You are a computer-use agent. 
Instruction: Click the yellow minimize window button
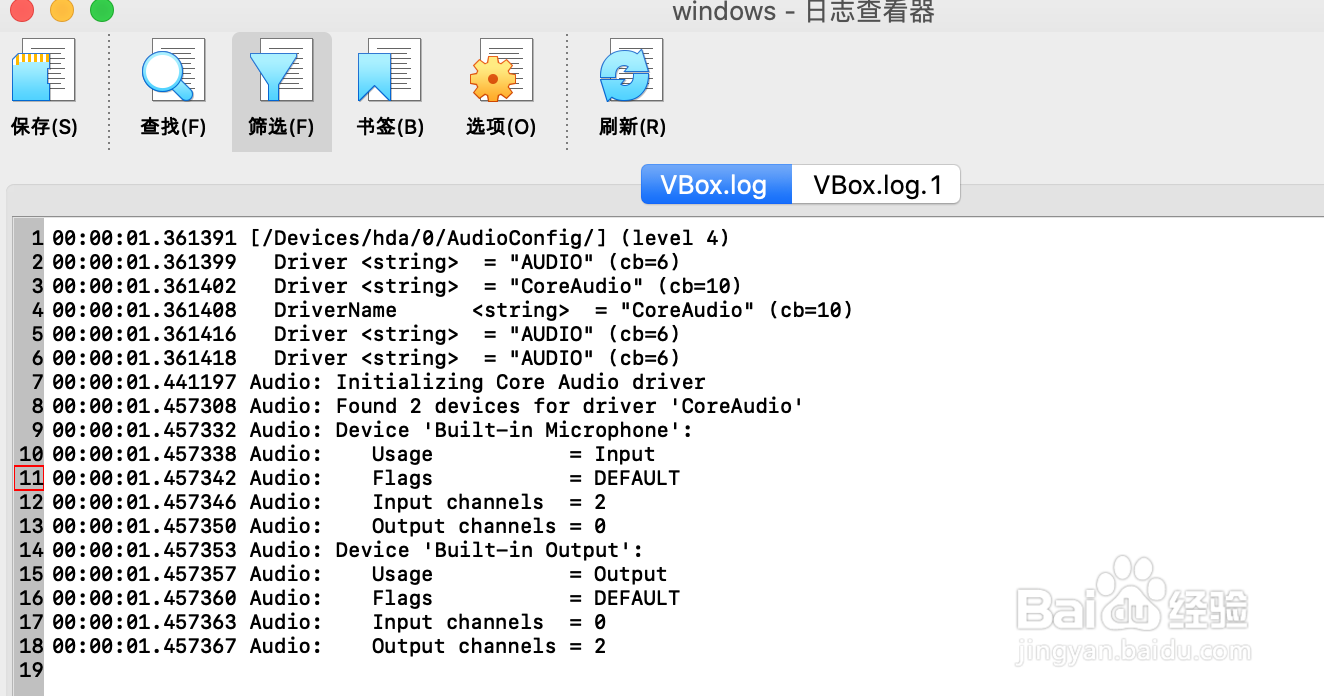[x=62, y=11]
